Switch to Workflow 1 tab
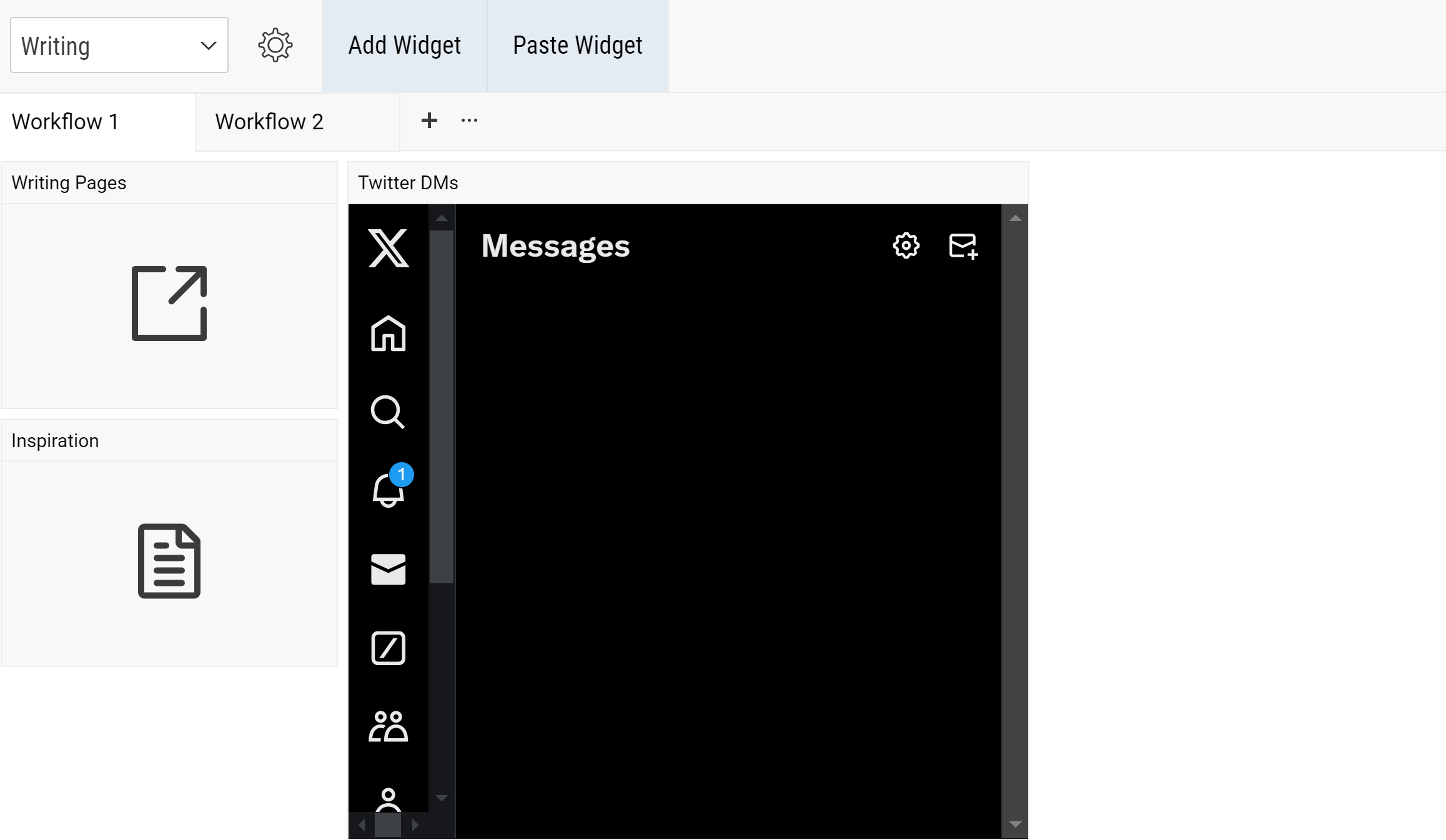The height and width of the screenshot is (840, 1446). pyautogui.click(x=65, y=122)
